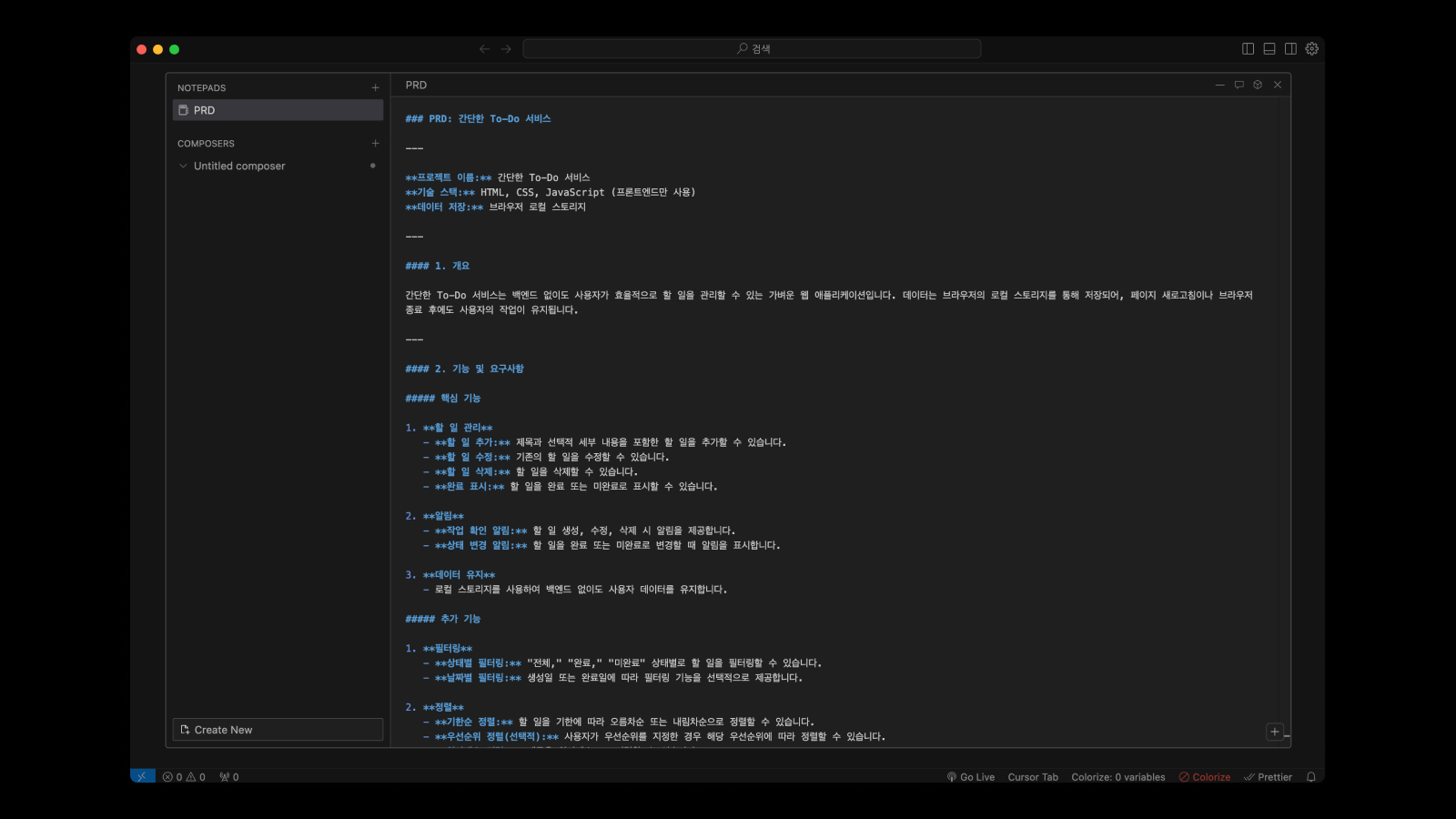Click the '2. **정렬**' item
1456x819 pixels.
(435, 707)
